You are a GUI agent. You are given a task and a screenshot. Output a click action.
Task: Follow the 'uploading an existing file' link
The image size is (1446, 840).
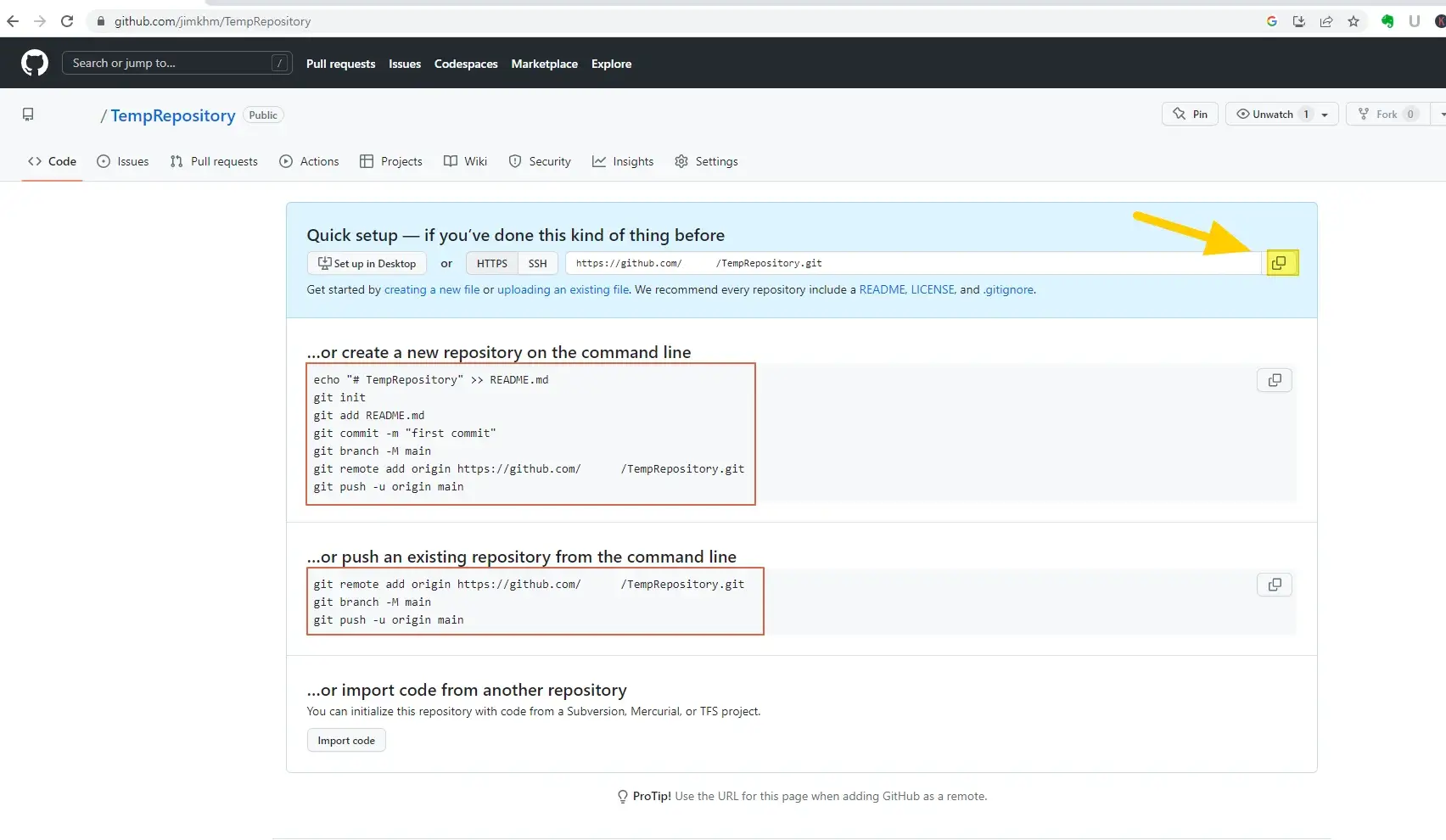[563, 289]
